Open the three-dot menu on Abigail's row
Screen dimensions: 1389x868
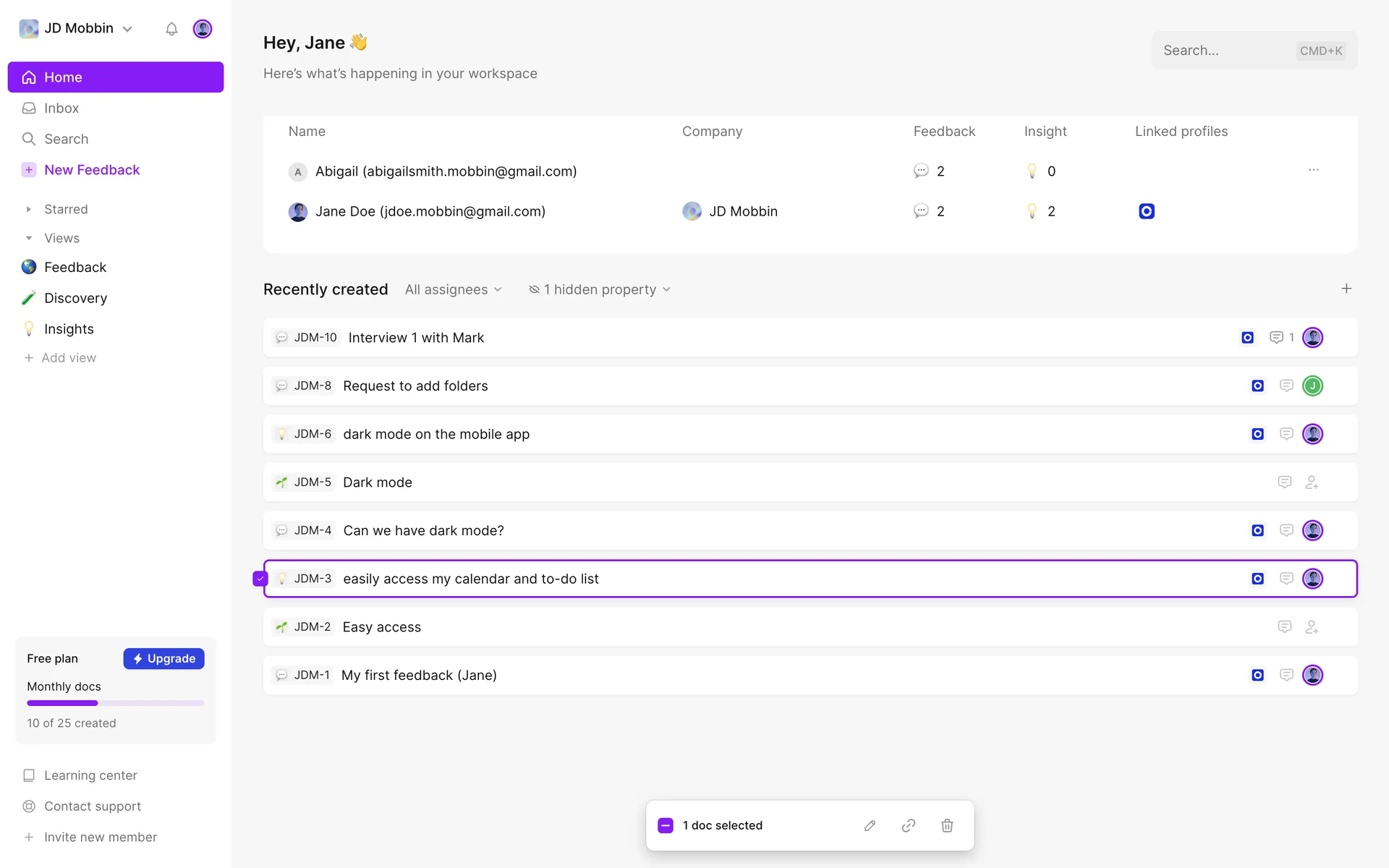coord(1313,170)
